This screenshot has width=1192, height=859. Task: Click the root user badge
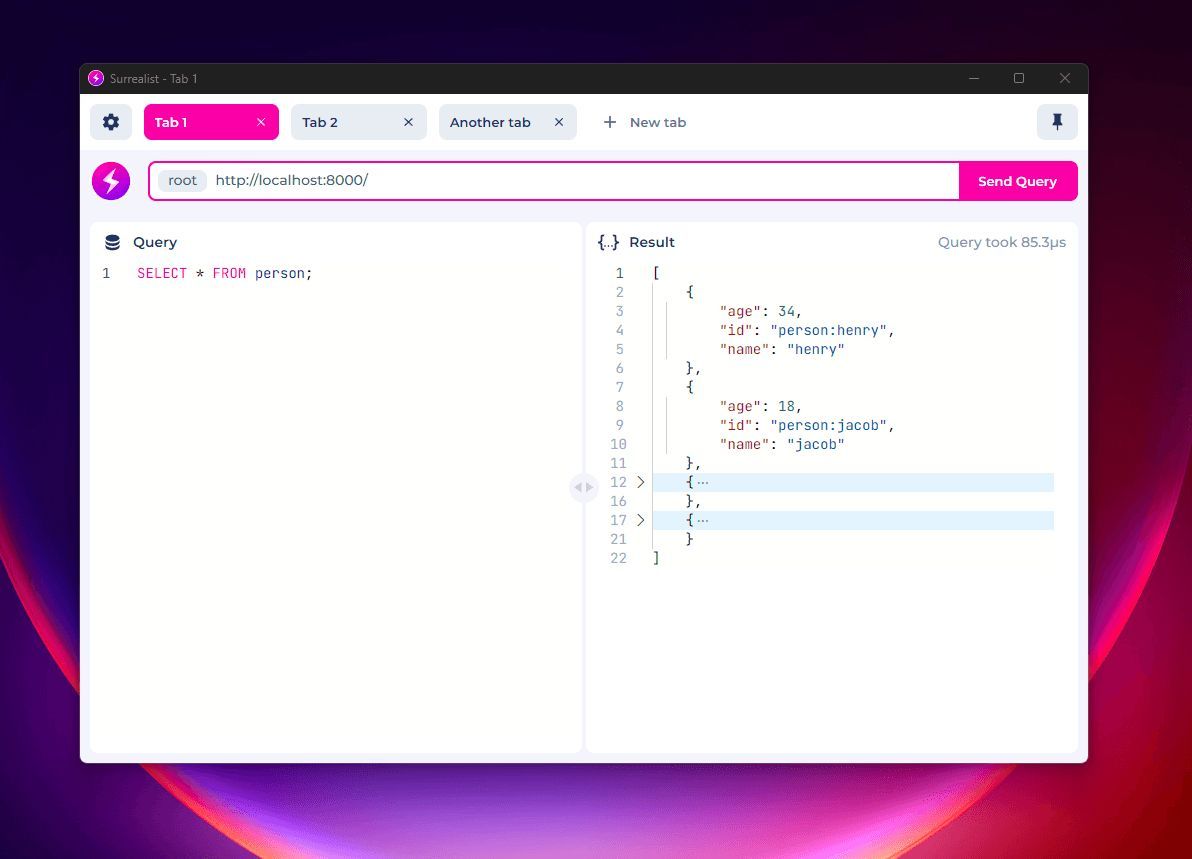pyautogui.click(x=182, y=181)
